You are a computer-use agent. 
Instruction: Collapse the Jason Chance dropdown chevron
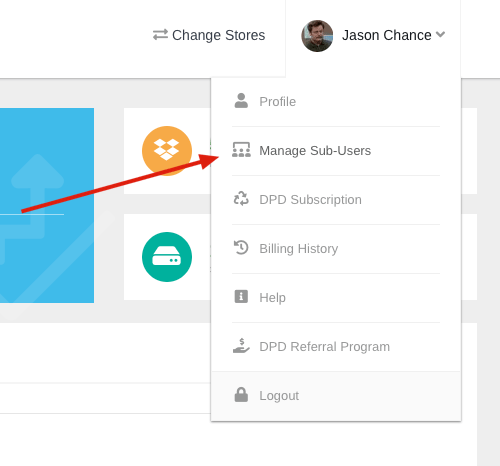(440, 34)
